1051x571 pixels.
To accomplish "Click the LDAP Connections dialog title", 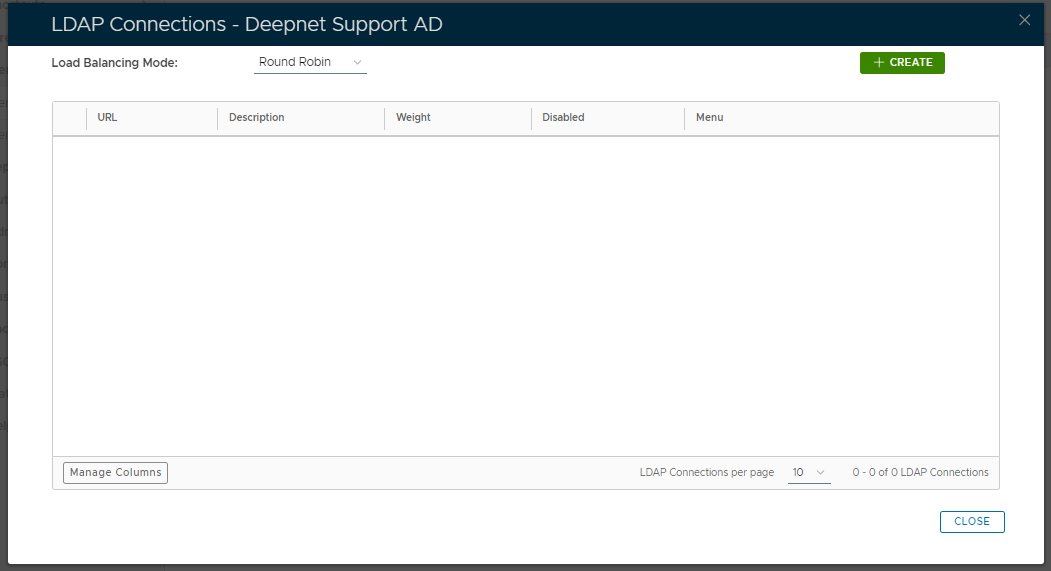I will (246, 24).
